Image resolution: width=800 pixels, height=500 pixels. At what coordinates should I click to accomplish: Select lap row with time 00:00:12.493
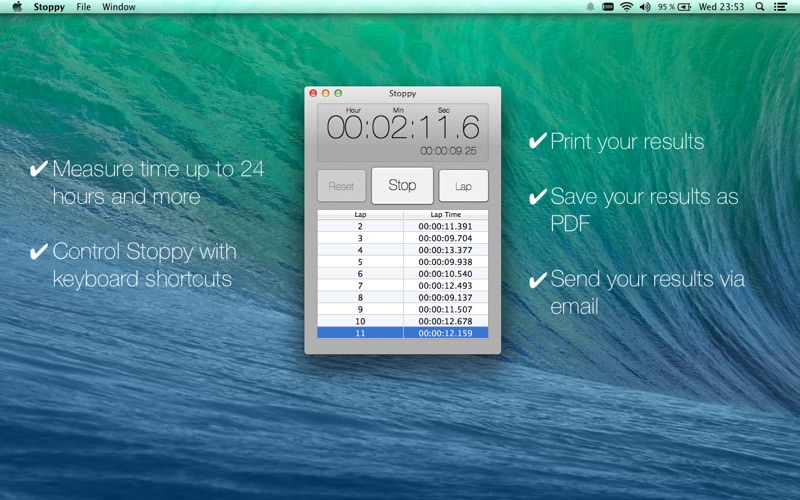click(403, 286)
